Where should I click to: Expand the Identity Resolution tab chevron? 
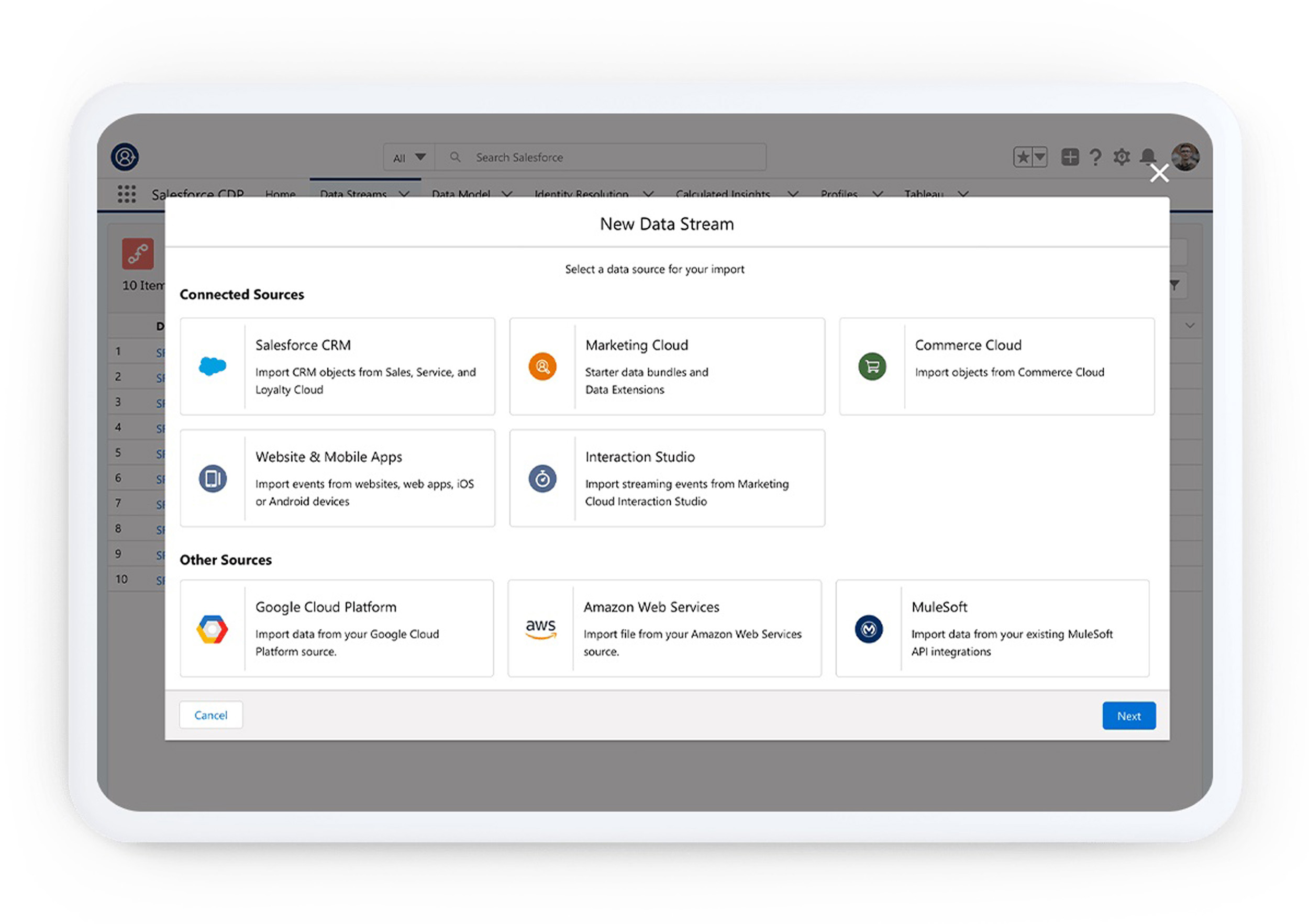click(x=648, y=194)
